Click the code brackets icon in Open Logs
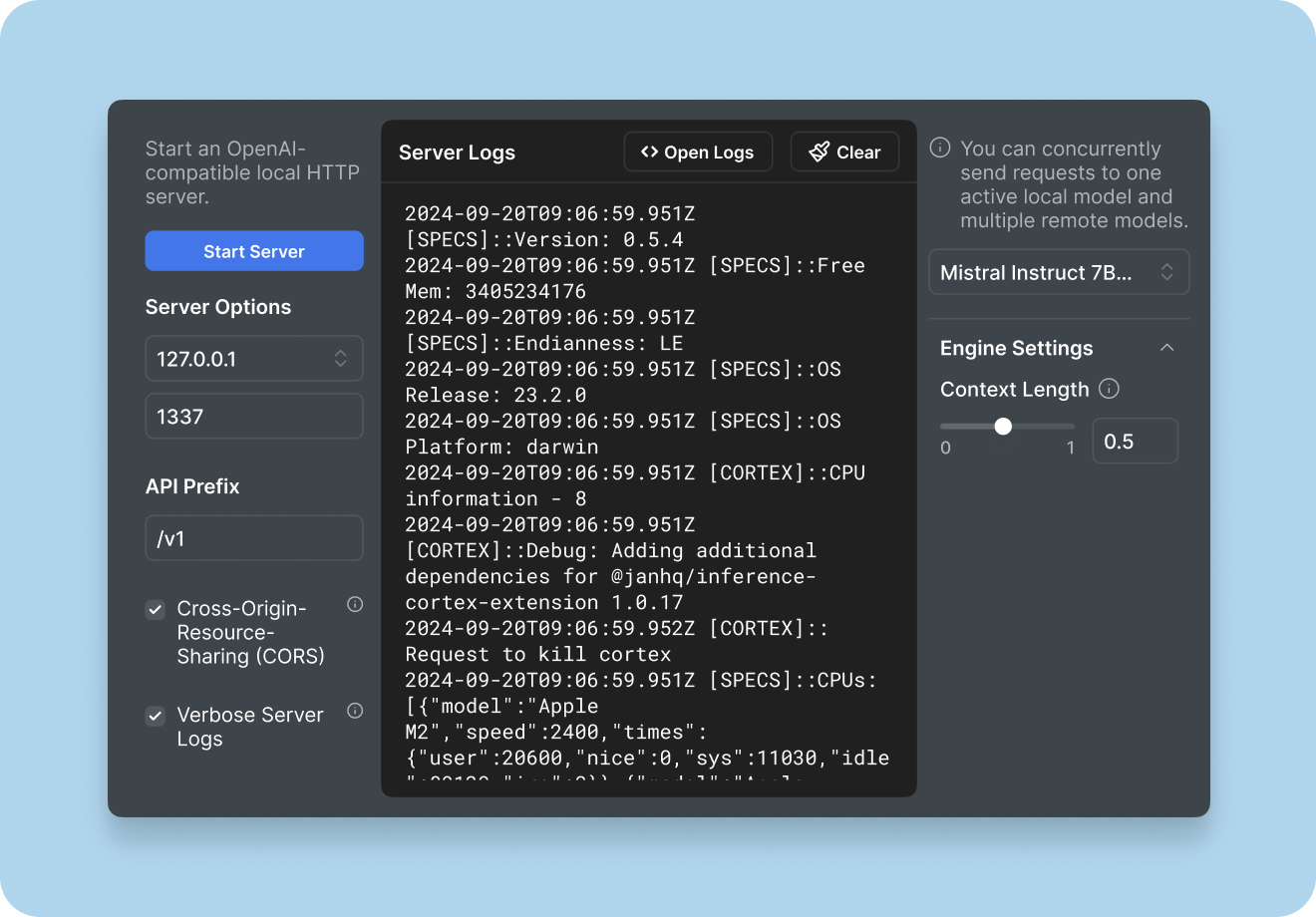Viewport: 1316px width, 917px height. [650, 152]
